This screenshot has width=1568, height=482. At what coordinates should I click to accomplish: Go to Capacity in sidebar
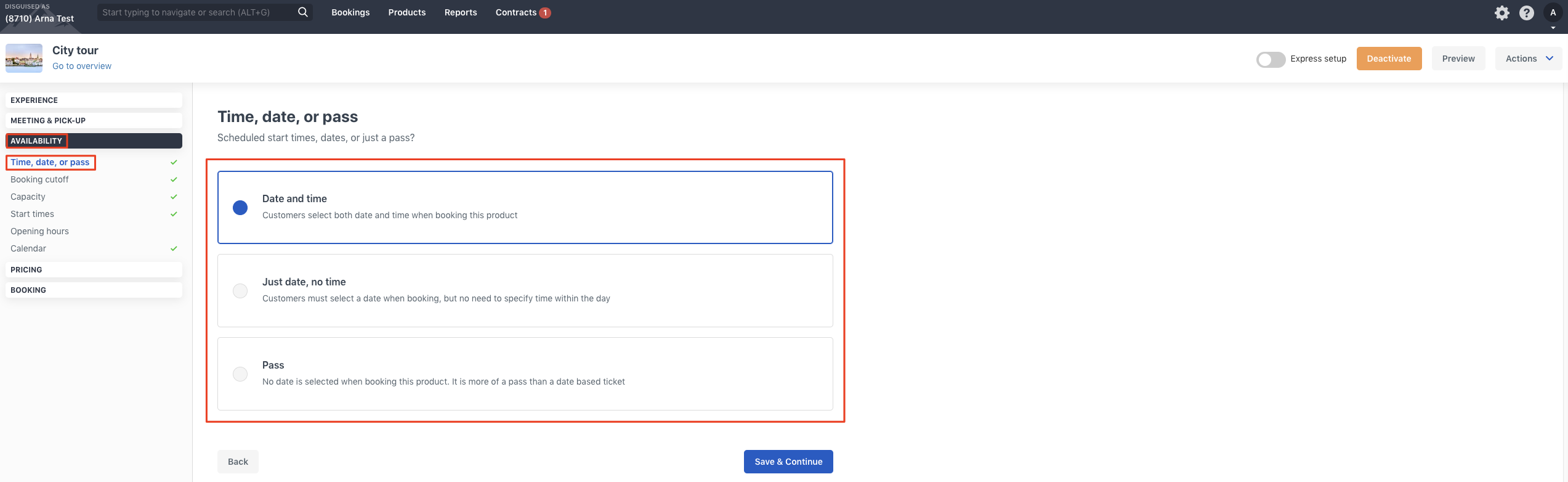[28, 197]
